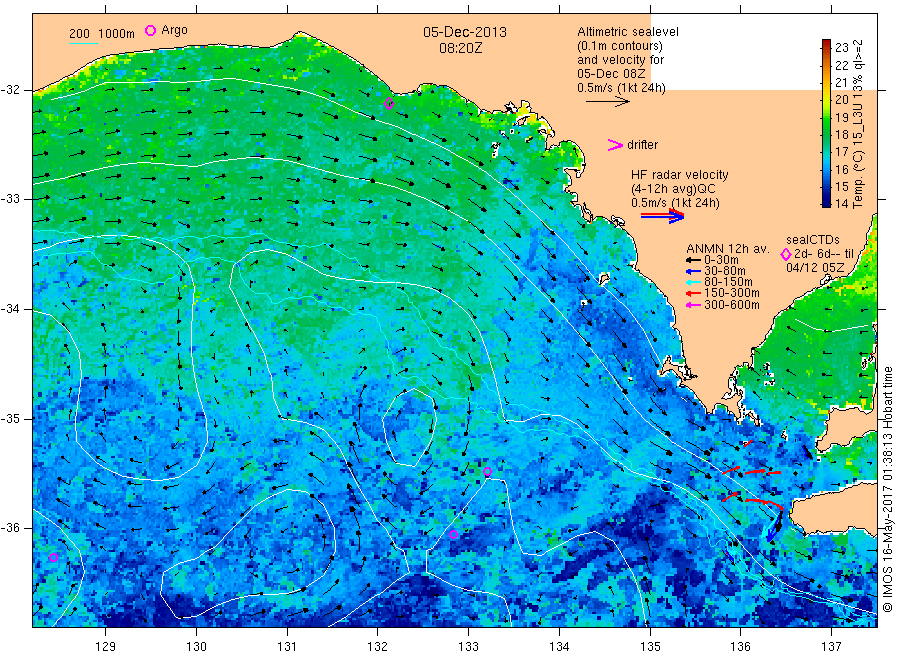Click the 'ANMN 12h av.' legend heading

pyautogui.click(x=728, y=249)
